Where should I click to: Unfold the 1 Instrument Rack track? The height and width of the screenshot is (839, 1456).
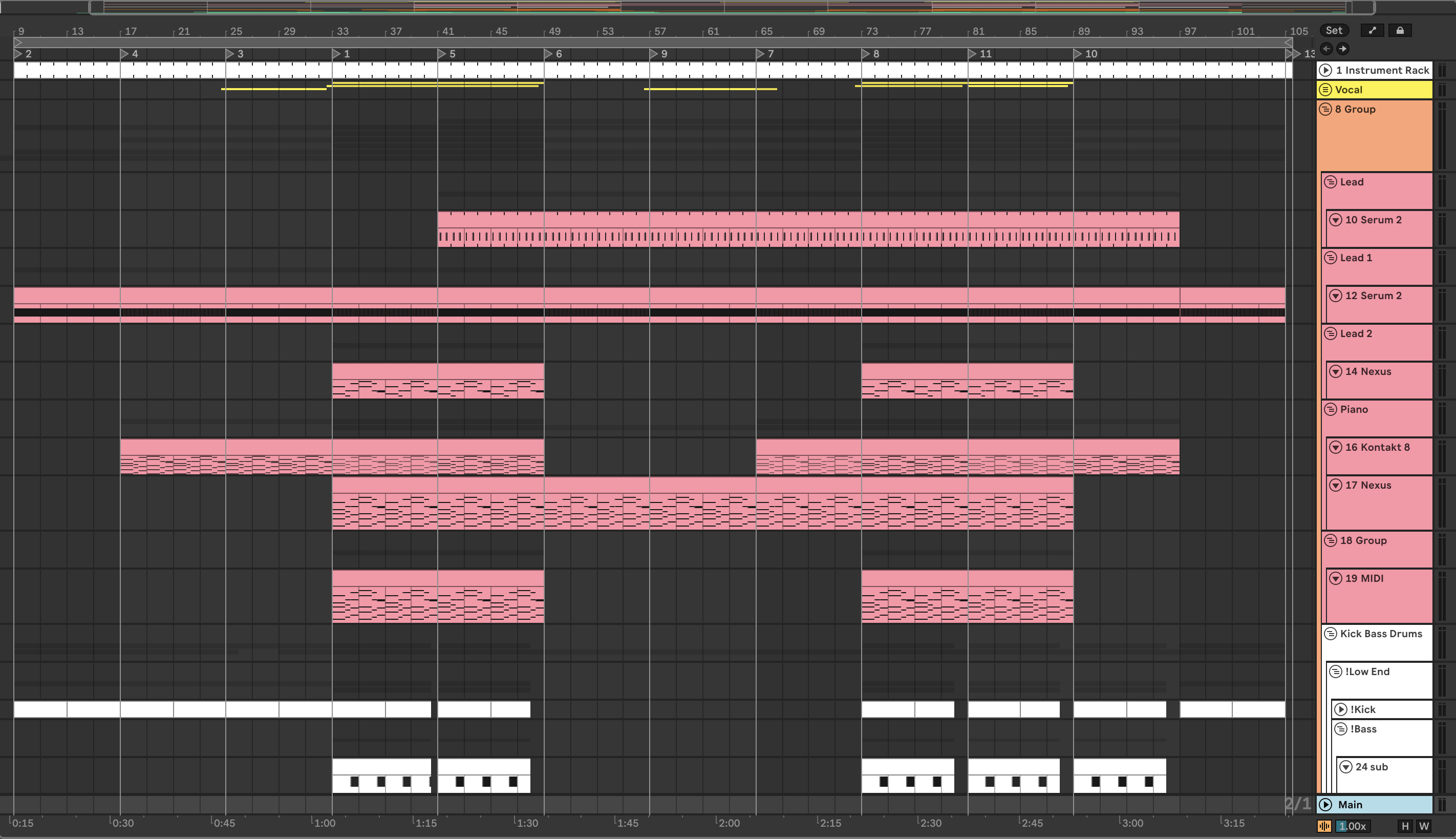tap(1326, 70)
